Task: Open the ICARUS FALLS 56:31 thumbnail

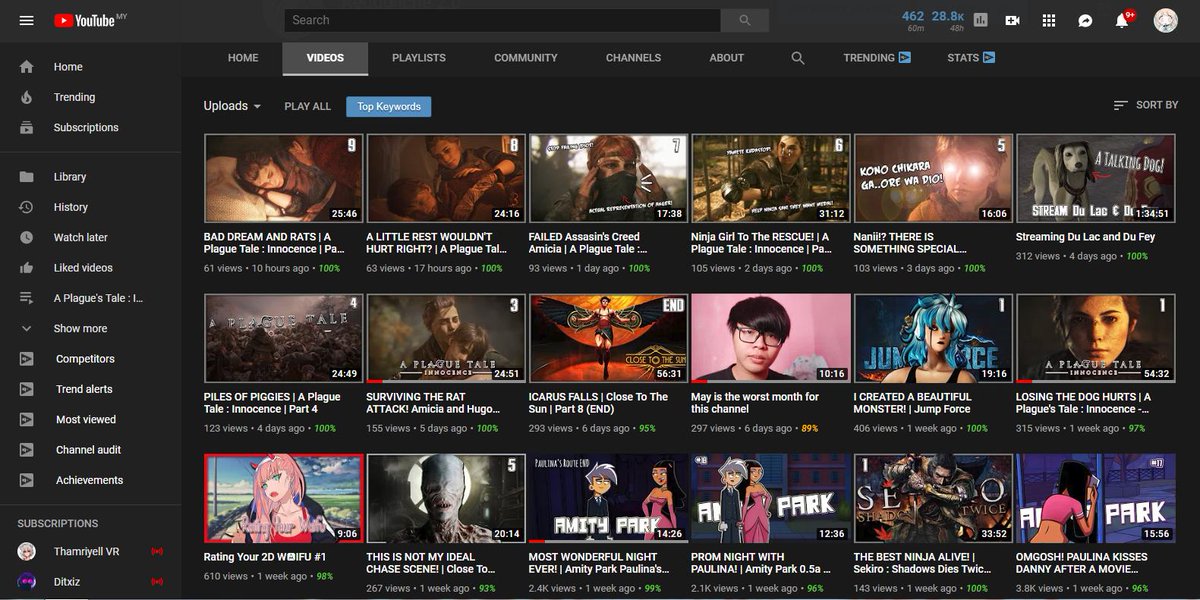Action: [x=608, y=338]
